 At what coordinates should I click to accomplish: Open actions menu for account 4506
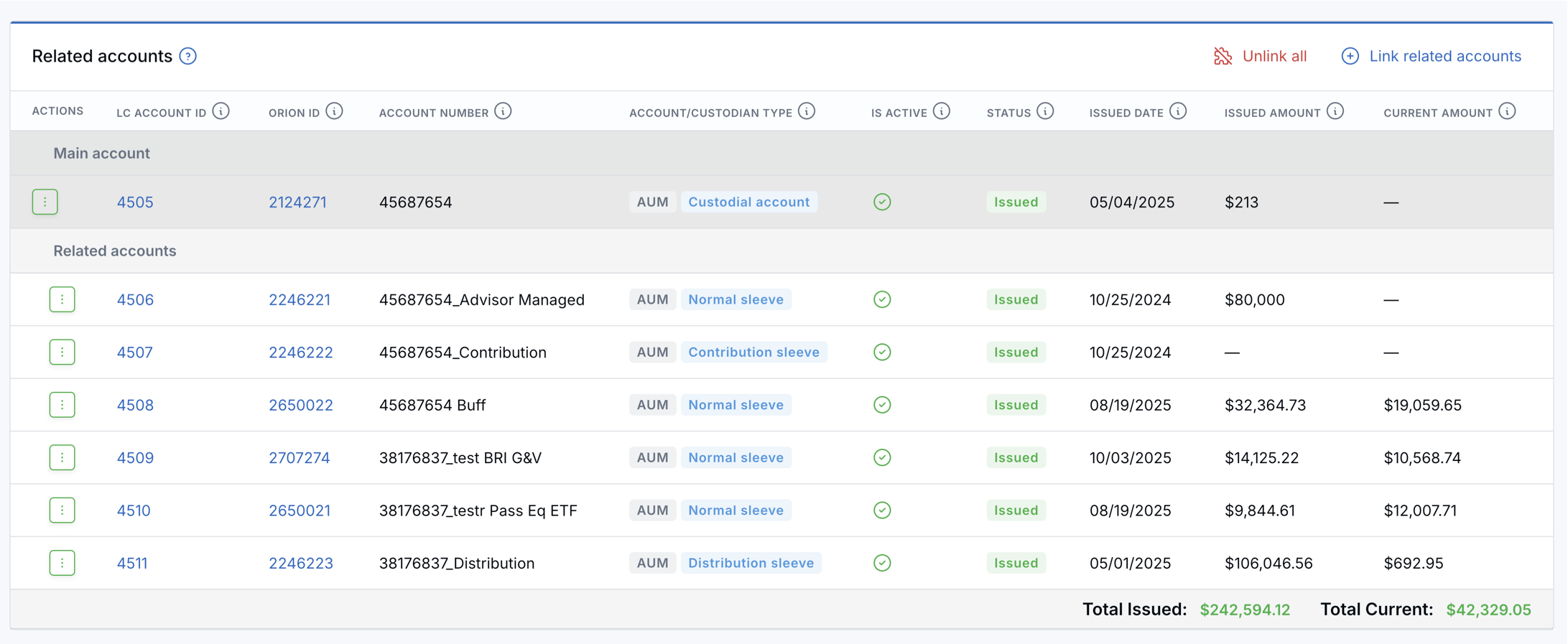point(62,299)
